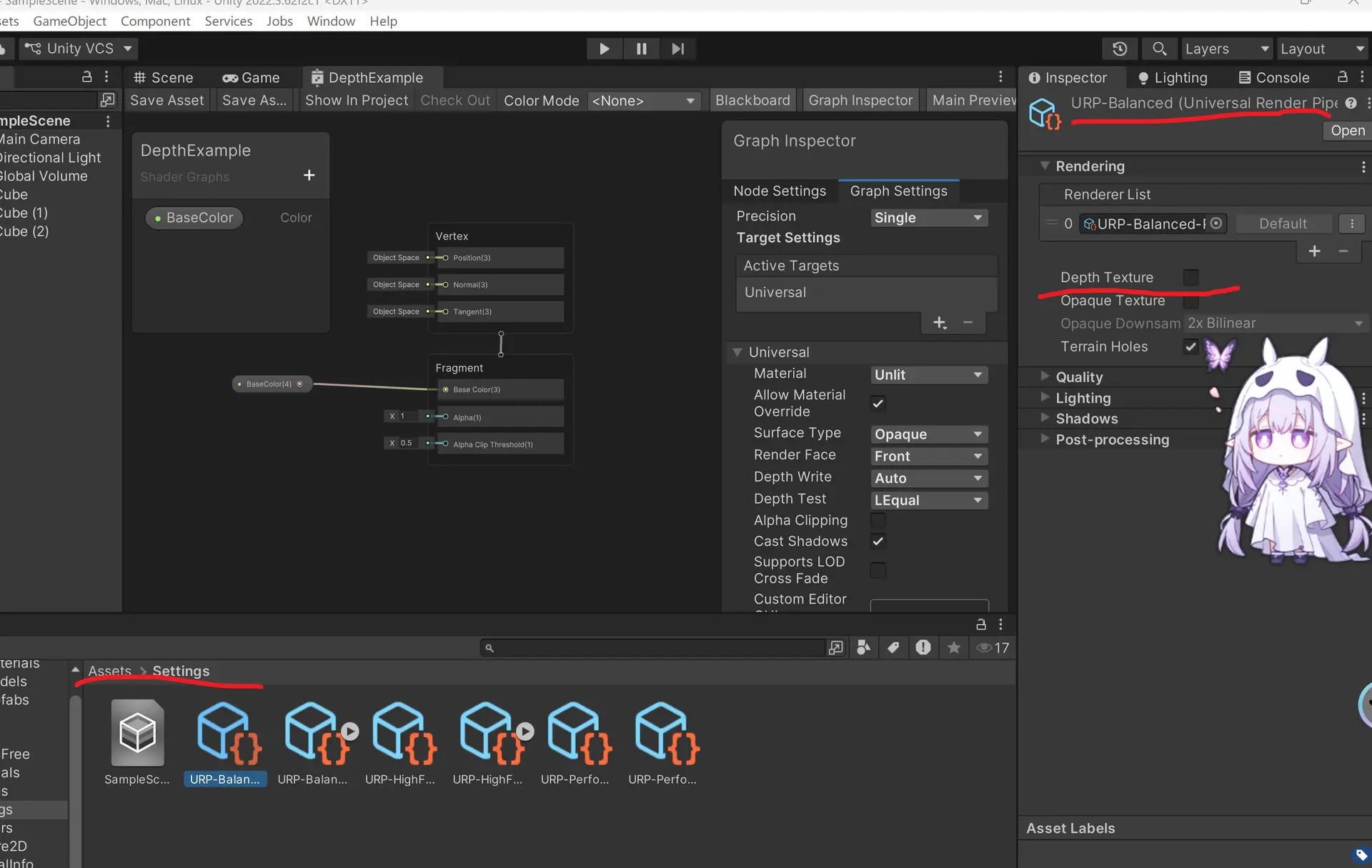1372x868 pixels.
Task: Click the Open button for the pipeline asset
Action: tap(1348, 131)
